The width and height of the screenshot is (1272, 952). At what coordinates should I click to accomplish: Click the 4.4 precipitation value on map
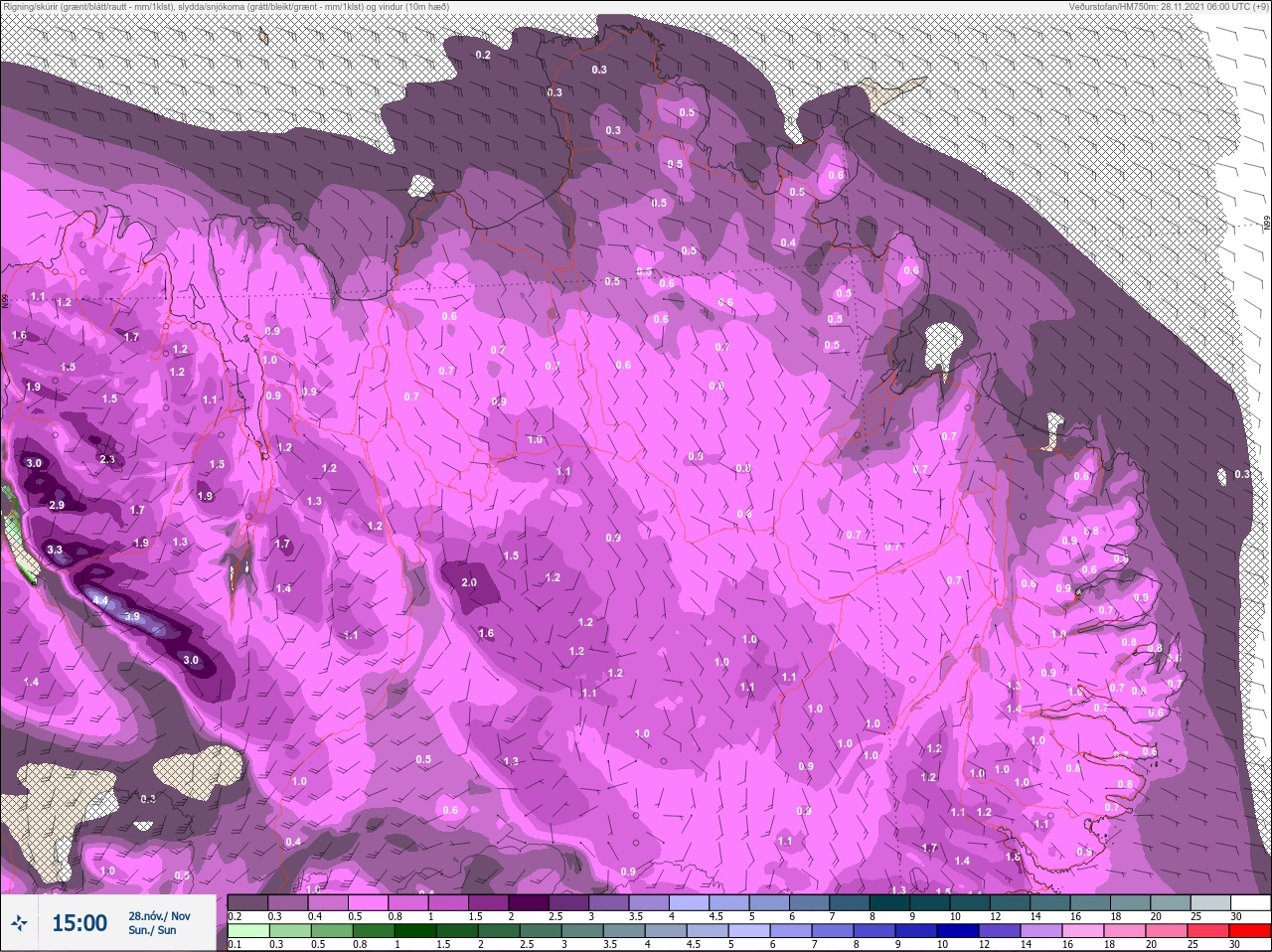point(100,601)
